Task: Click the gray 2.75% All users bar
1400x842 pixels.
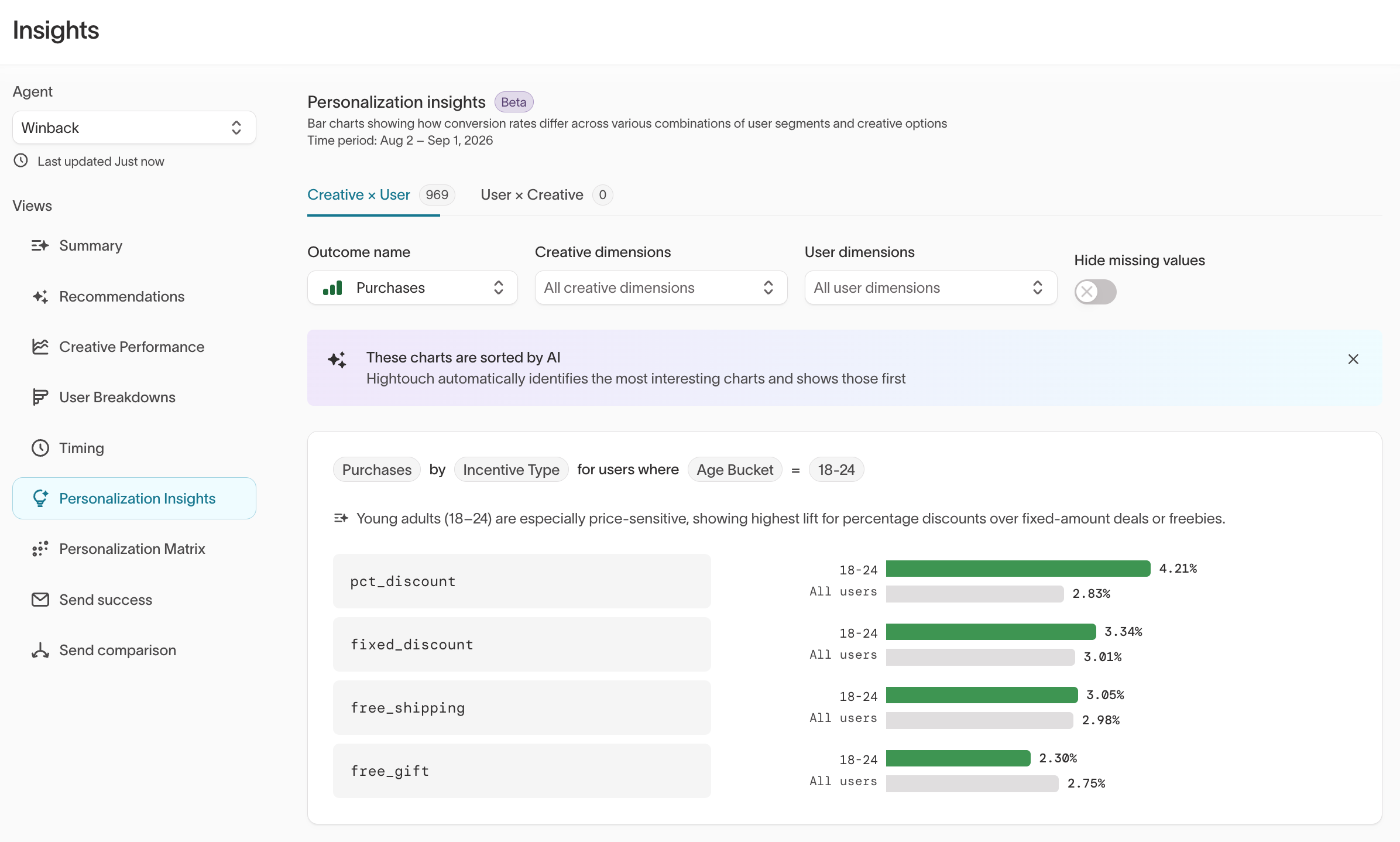Action: (x=972, y=783)
